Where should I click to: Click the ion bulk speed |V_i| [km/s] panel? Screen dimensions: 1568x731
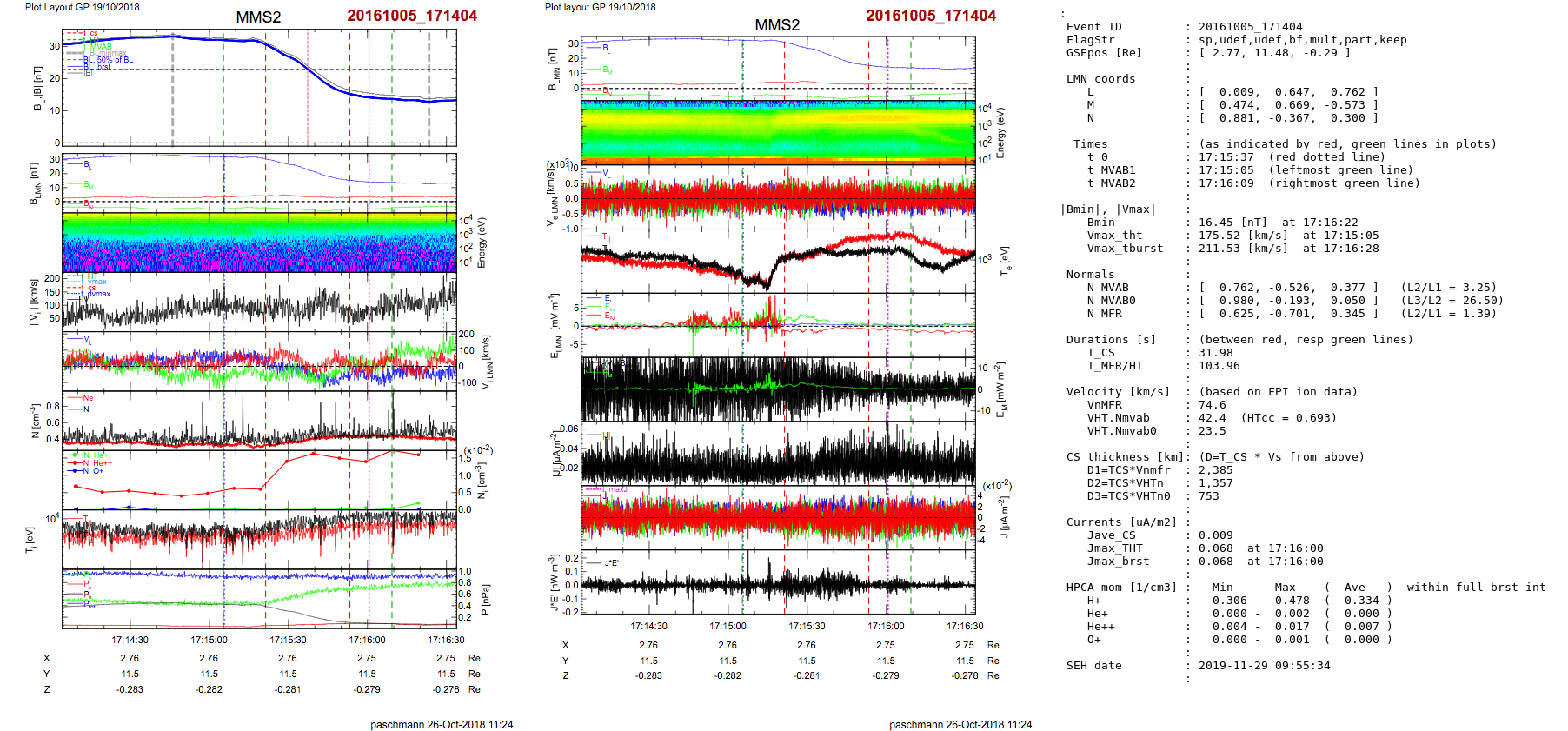coord(259,302)
